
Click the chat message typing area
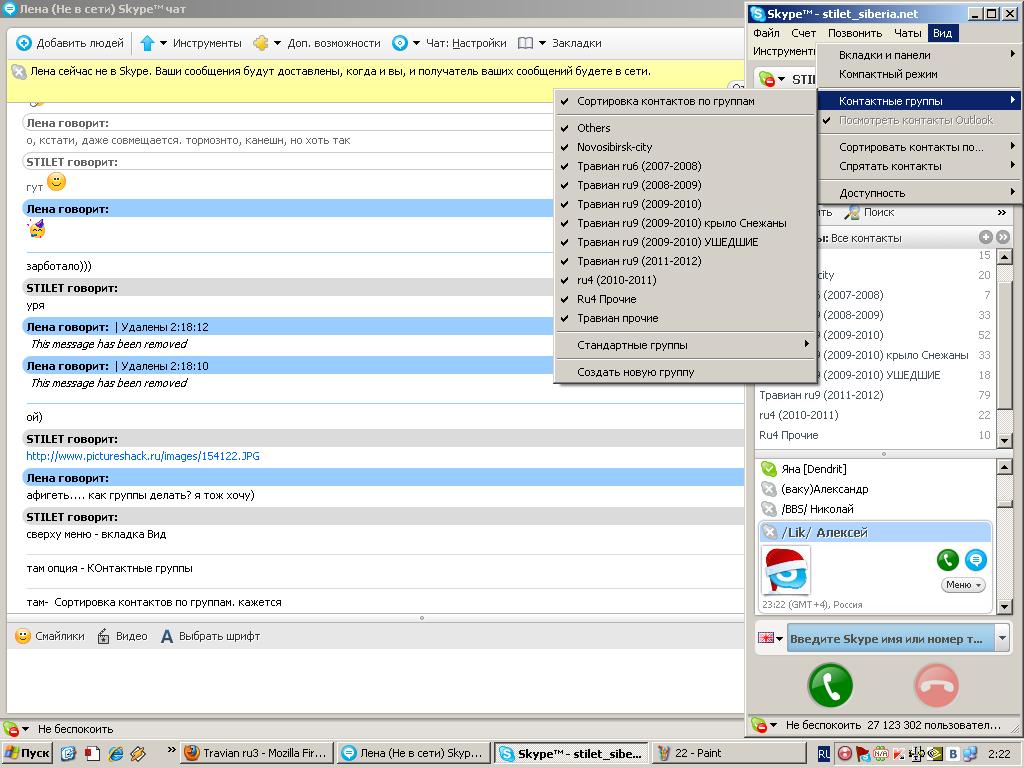coord(375,680)
